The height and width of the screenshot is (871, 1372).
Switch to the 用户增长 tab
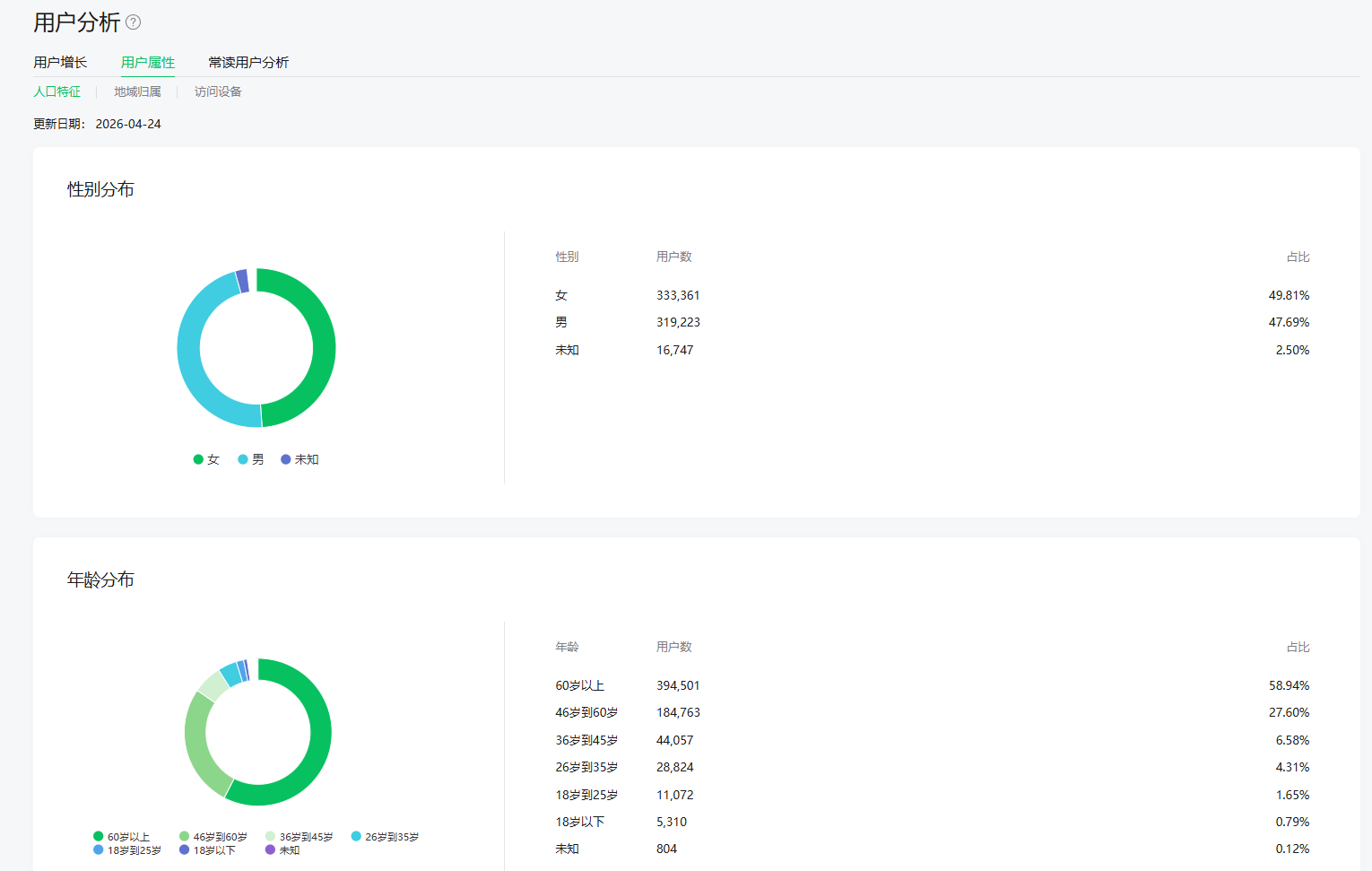(60, 62)
